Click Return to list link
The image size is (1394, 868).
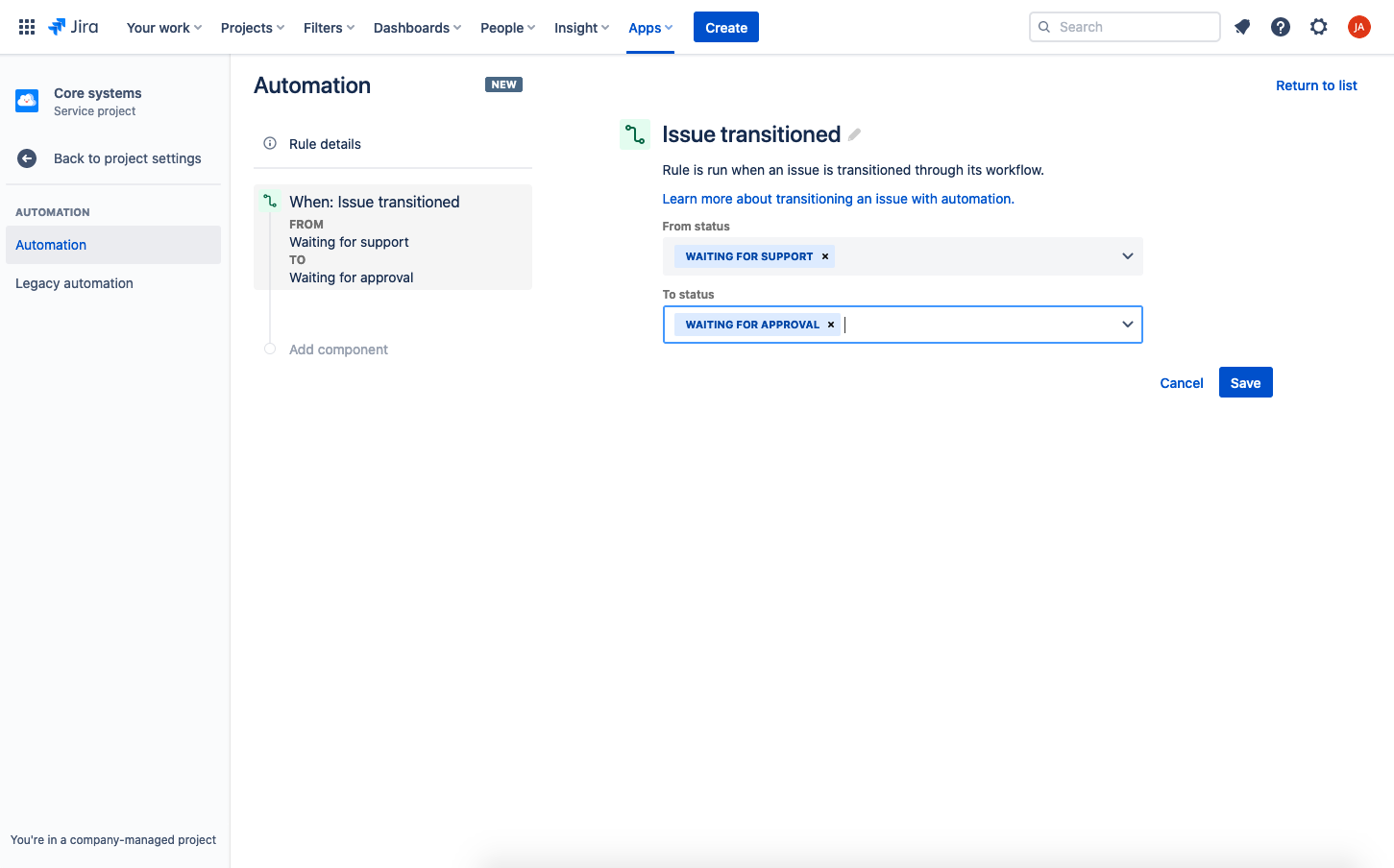click(x=1316, y=85)
